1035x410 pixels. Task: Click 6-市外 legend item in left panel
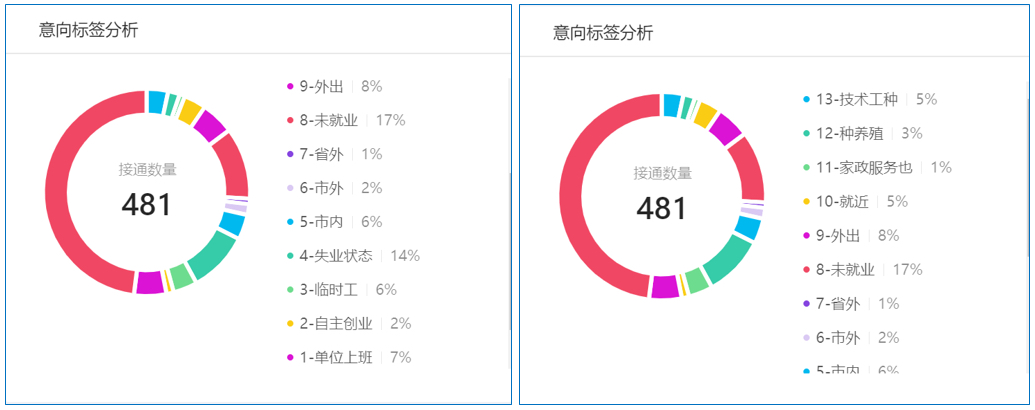pyautogui.click(x=321, y=188)
